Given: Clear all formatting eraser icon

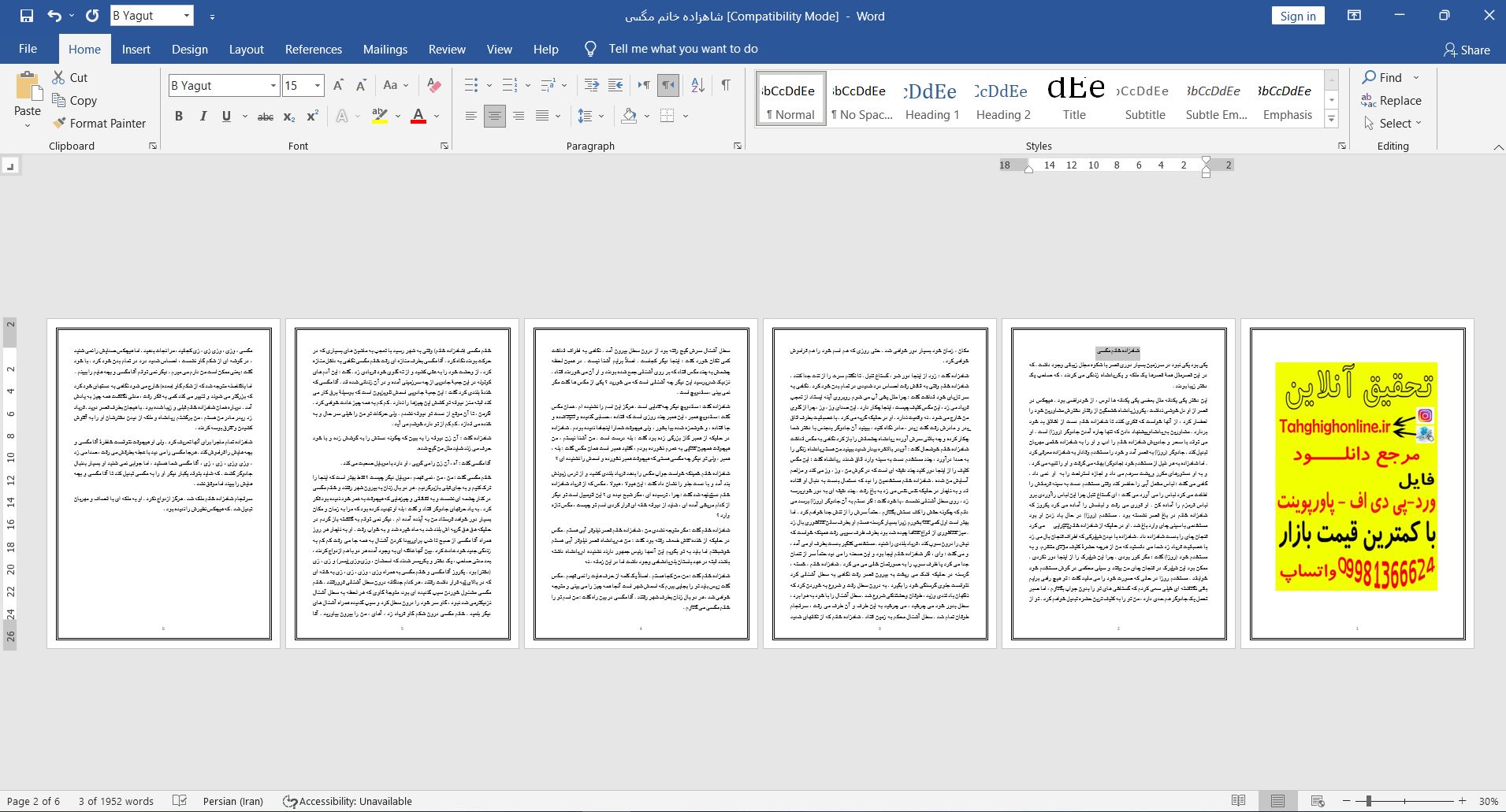Looking at the screenshot, I should coord(433,85).
